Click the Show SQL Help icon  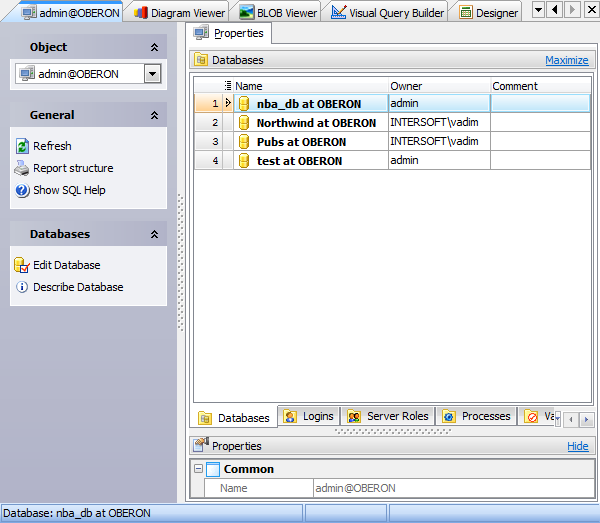pyautogui.click(x=22, y=190)
